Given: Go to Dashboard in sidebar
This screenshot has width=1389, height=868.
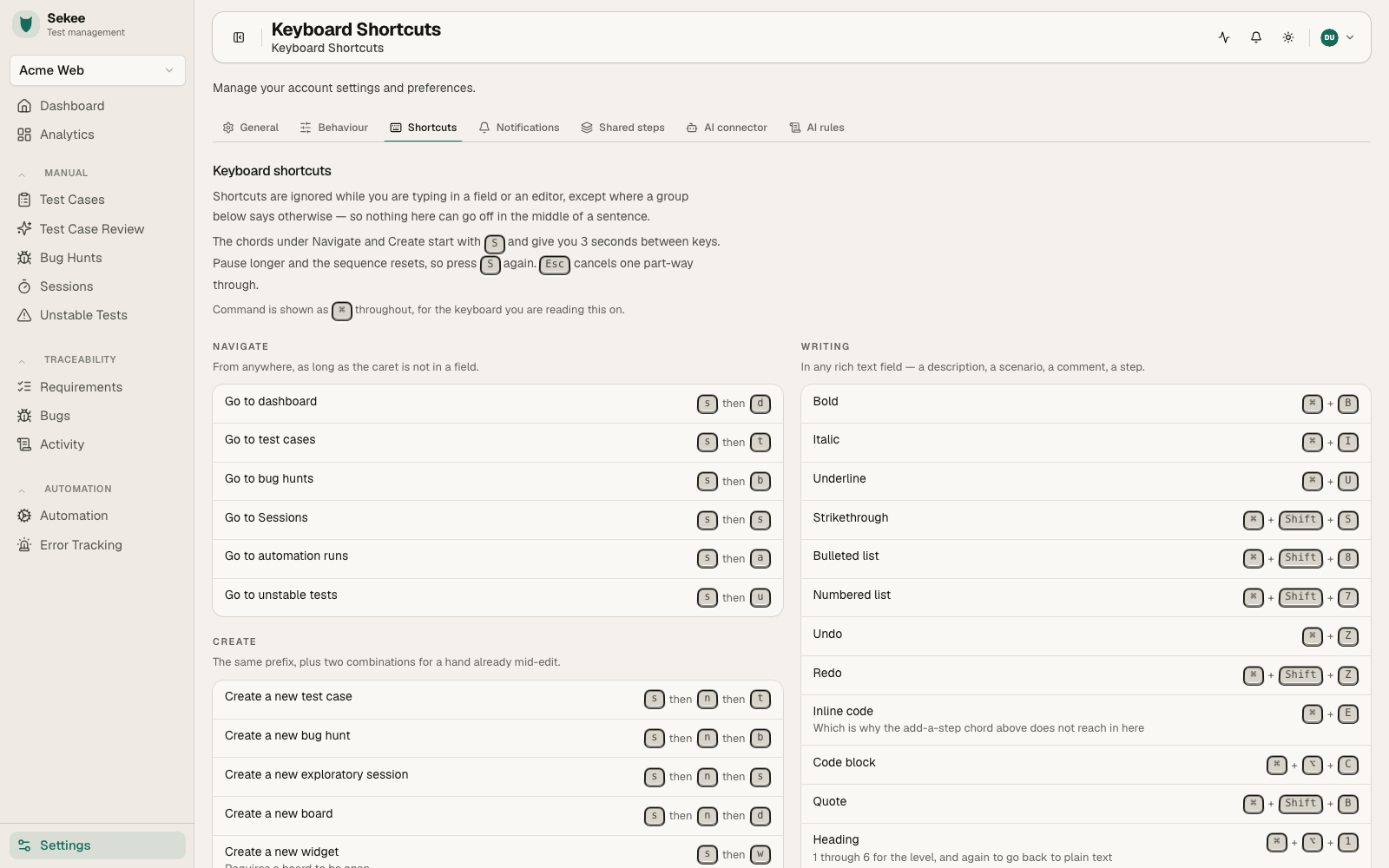Looking at the screenshot, I should (x=97, y=106).
